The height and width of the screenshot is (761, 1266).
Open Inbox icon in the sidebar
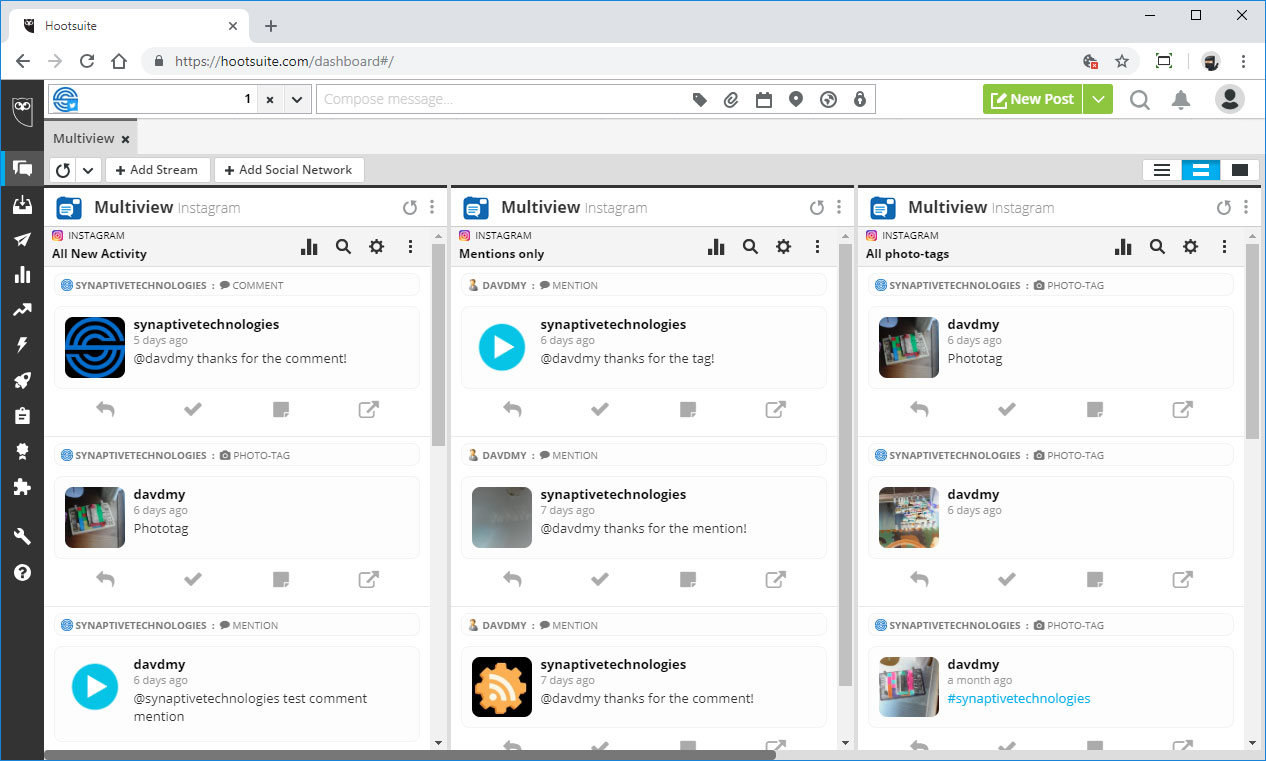[22, 204]
